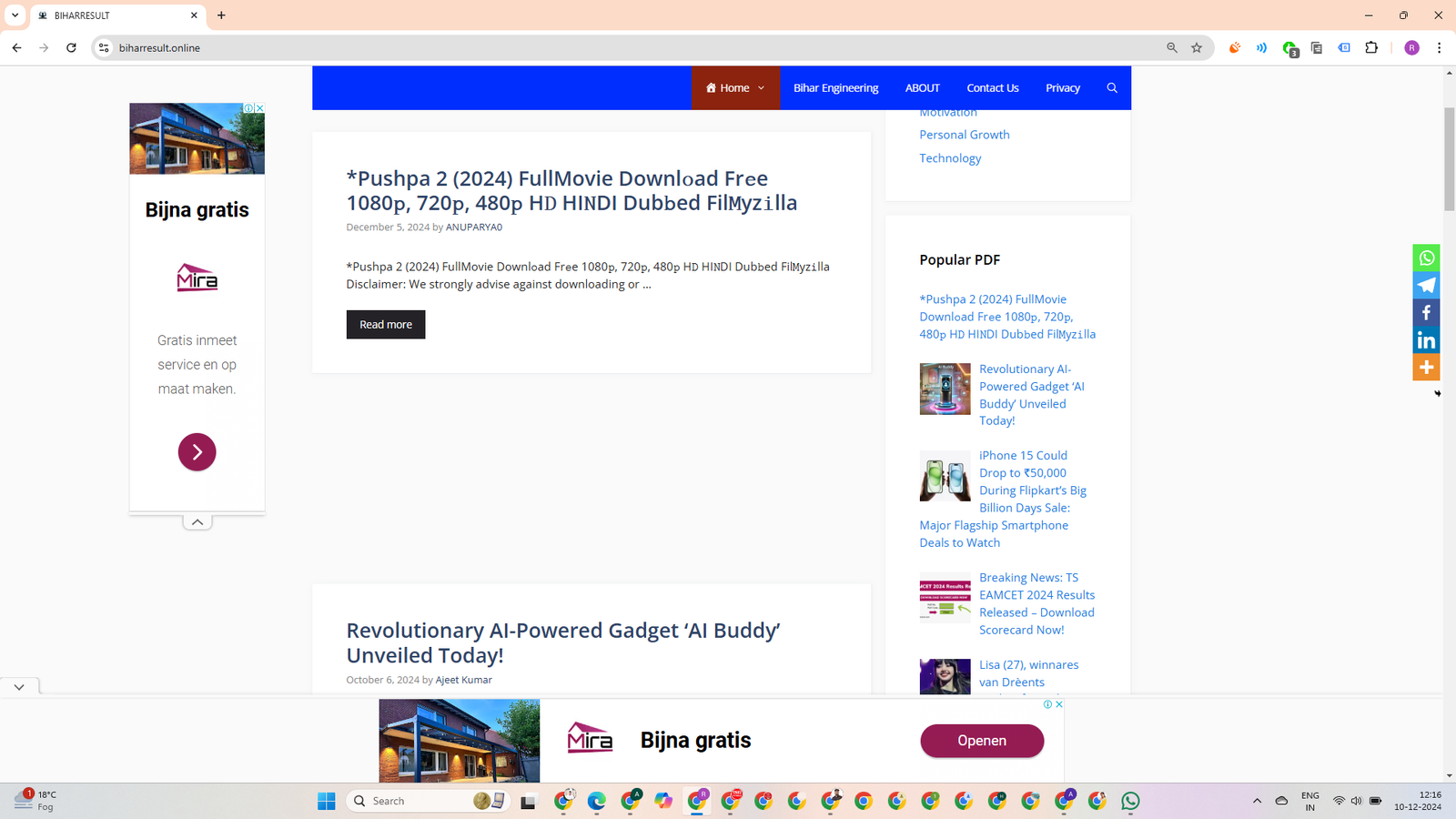Open the Privacy menu item
This screenshot has height=819, width=1456.
[1062, 88]
